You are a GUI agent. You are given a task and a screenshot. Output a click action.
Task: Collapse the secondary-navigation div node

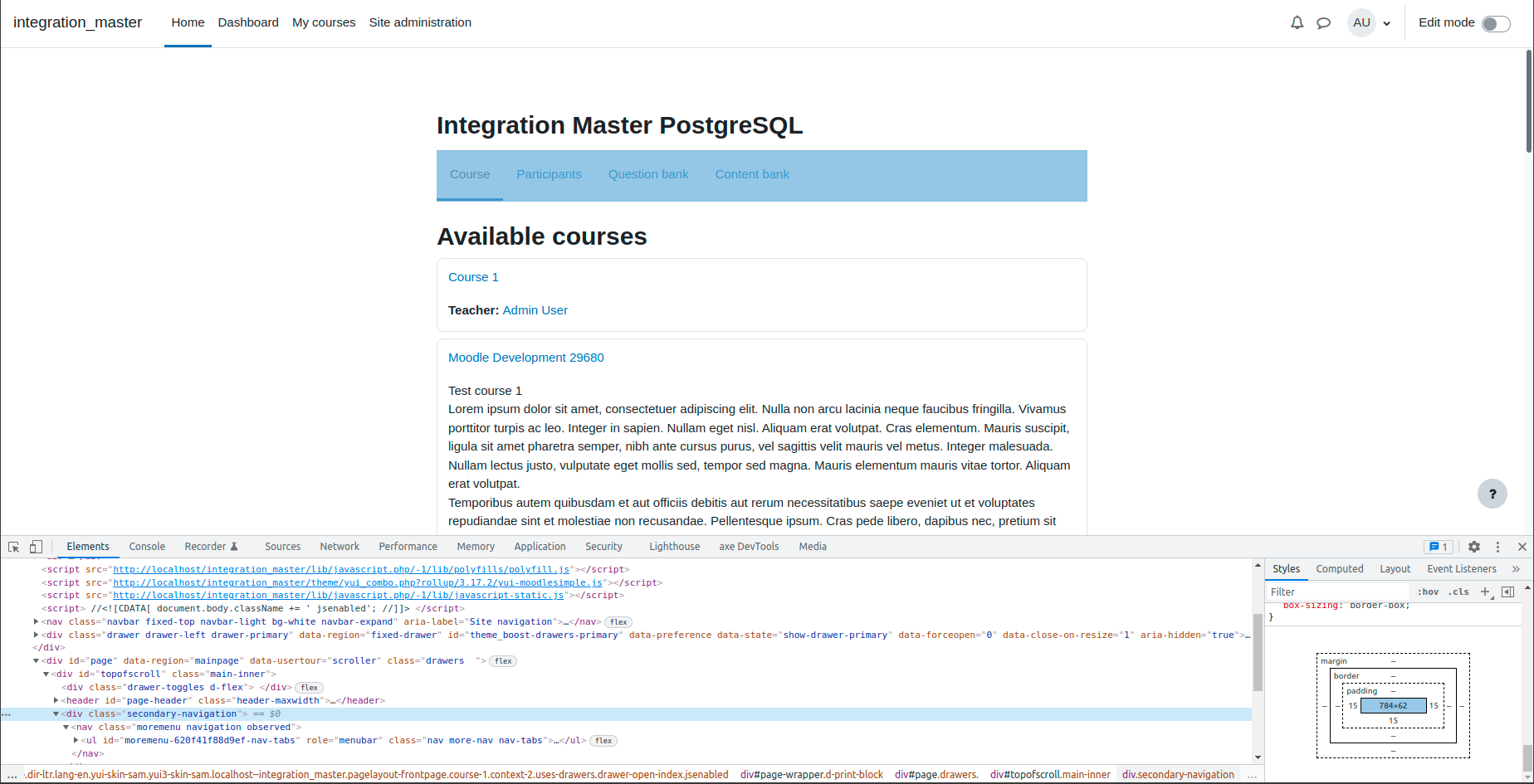point(56,714)
